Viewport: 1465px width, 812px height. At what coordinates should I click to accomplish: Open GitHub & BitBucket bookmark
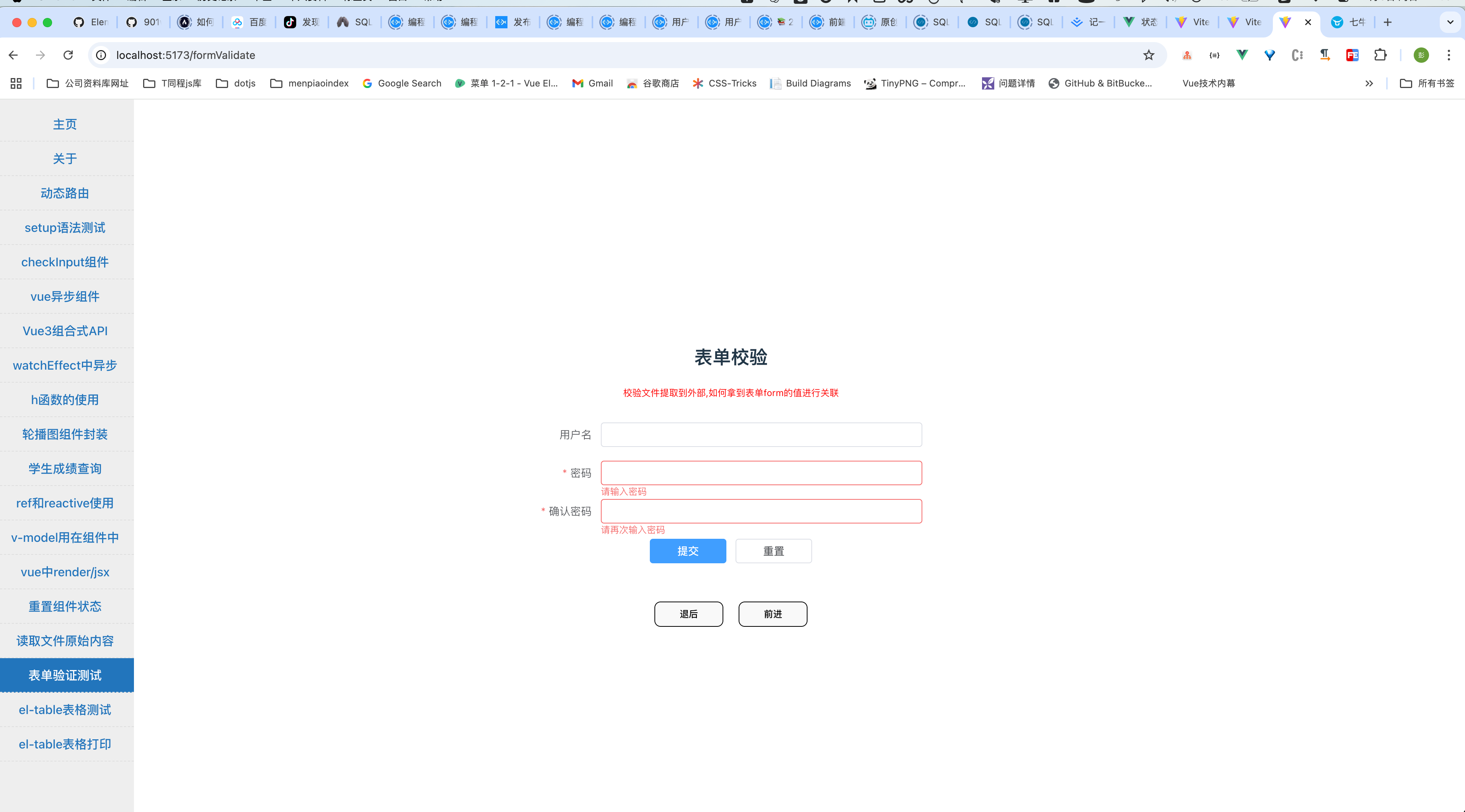[1100, 83]
